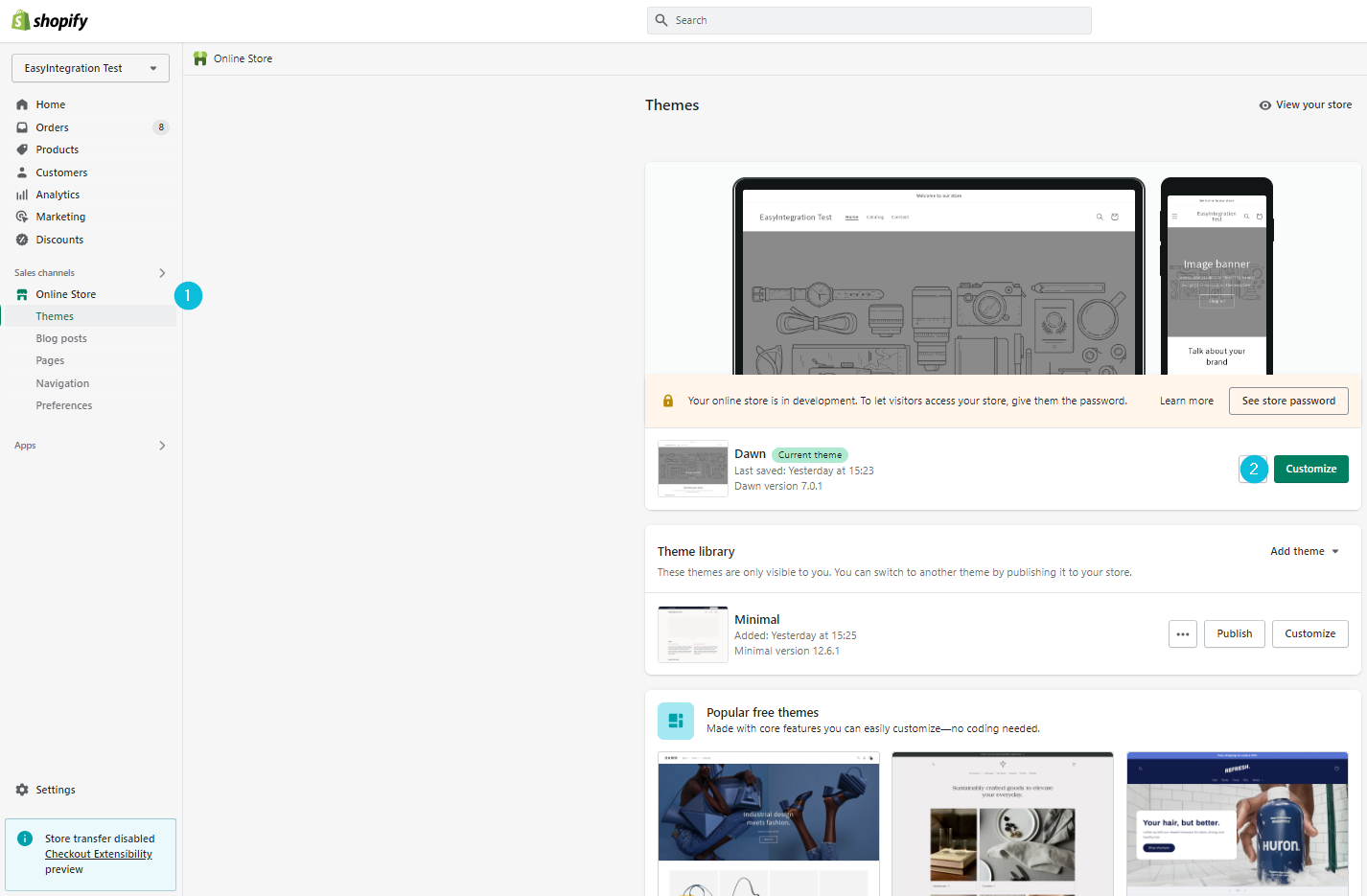Click the Products tag icon

22,149
